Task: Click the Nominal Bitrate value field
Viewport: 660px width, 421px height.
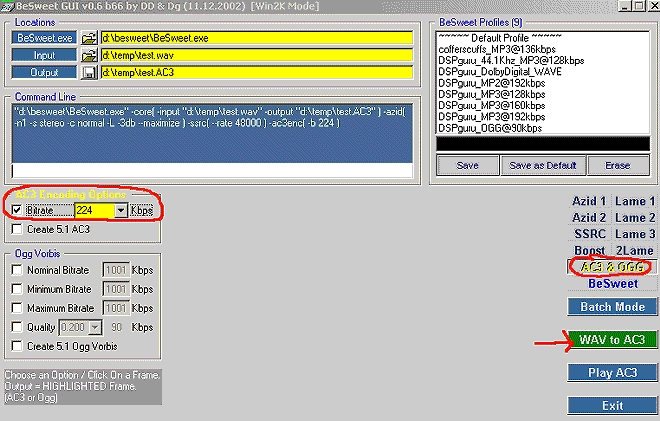Action: pyautogui.click(x=116, y=270)
